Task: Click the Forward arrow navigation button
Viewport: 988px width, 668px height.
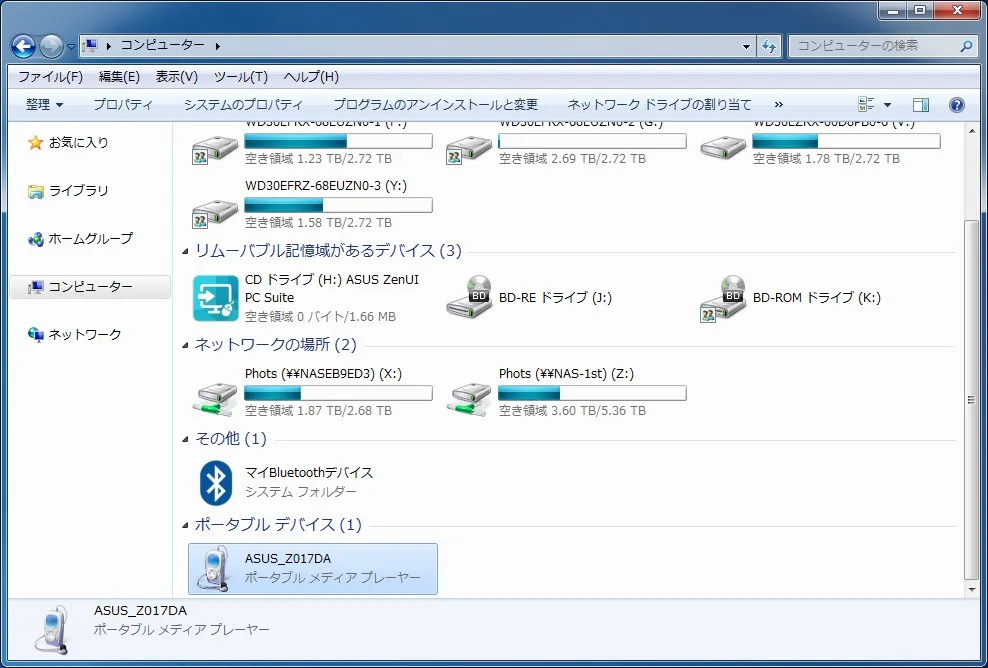Action: [x=50, y=46]
